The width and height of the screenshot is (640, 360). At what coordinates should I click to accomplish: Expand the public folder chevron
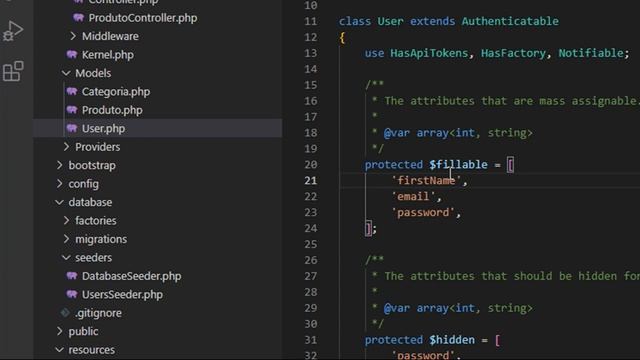pos(60,331)
